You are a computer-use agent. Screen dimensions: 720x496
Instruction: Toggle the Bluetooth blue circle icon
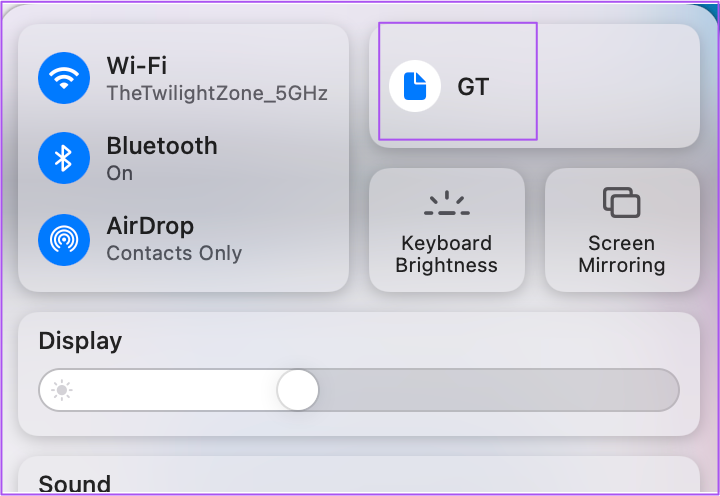[x=64, y=158]
